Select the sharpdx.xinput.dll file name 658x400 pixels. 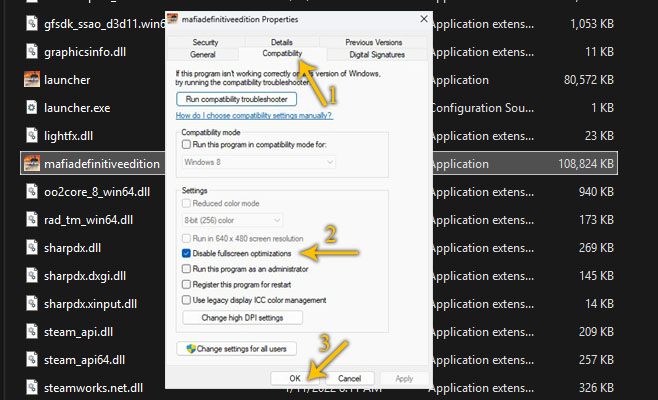(90, 304)
